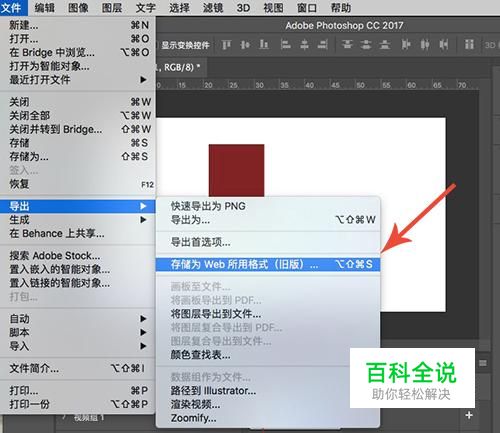Viewport: 500px width, 433px height.
Task: Select 将图层导出到文件... submenu item
Action: click(268, 314)
